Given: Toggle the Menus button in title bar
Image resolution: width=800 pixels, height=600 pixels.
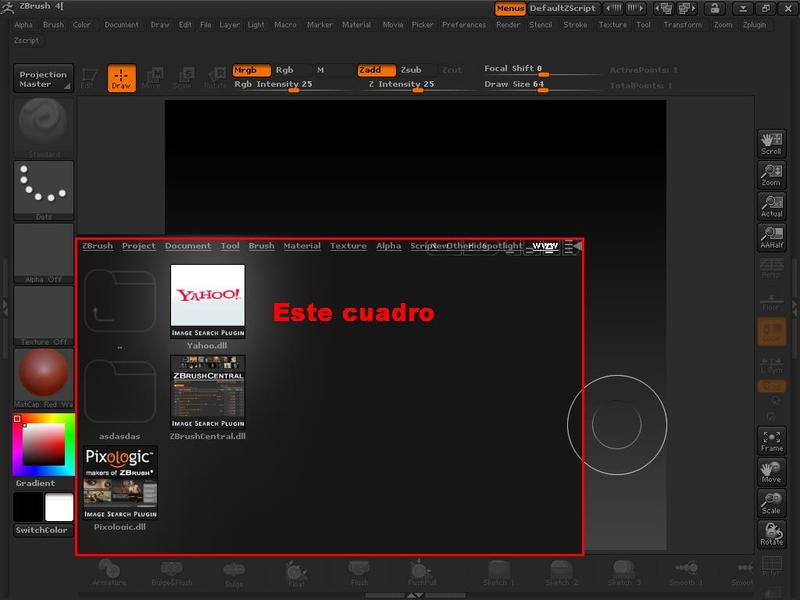Looking at the screenshot, I should pos(510,8).
